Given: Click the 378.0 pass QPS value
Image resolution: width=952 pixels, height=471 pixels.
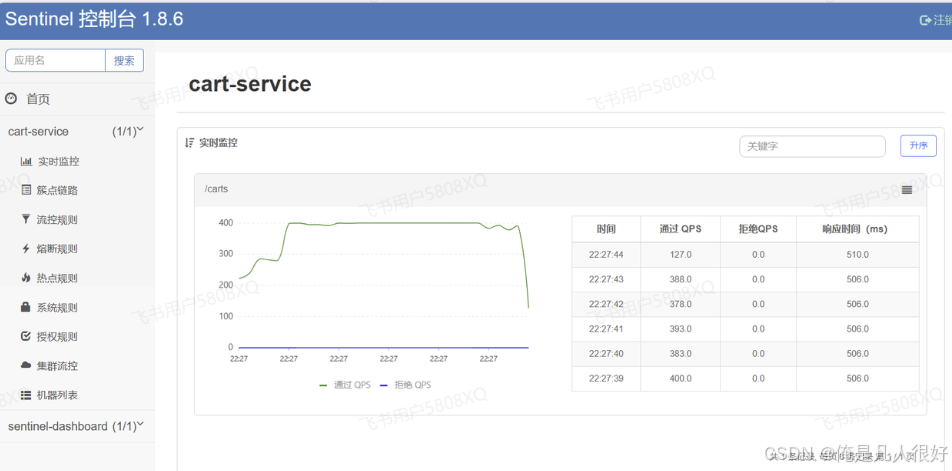Looking at the screenshot, I should (680, 304).
